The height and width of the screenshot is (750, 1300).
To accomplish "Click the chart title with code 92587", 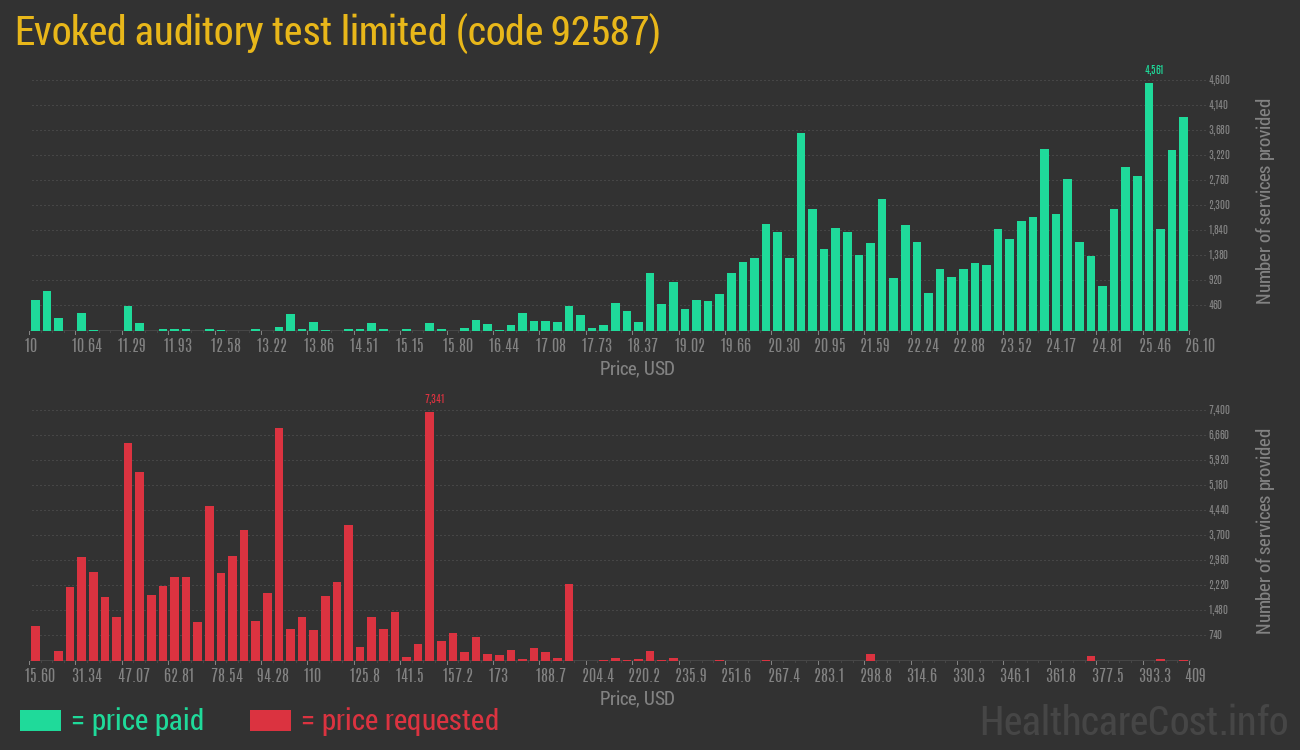I will 338,32.
